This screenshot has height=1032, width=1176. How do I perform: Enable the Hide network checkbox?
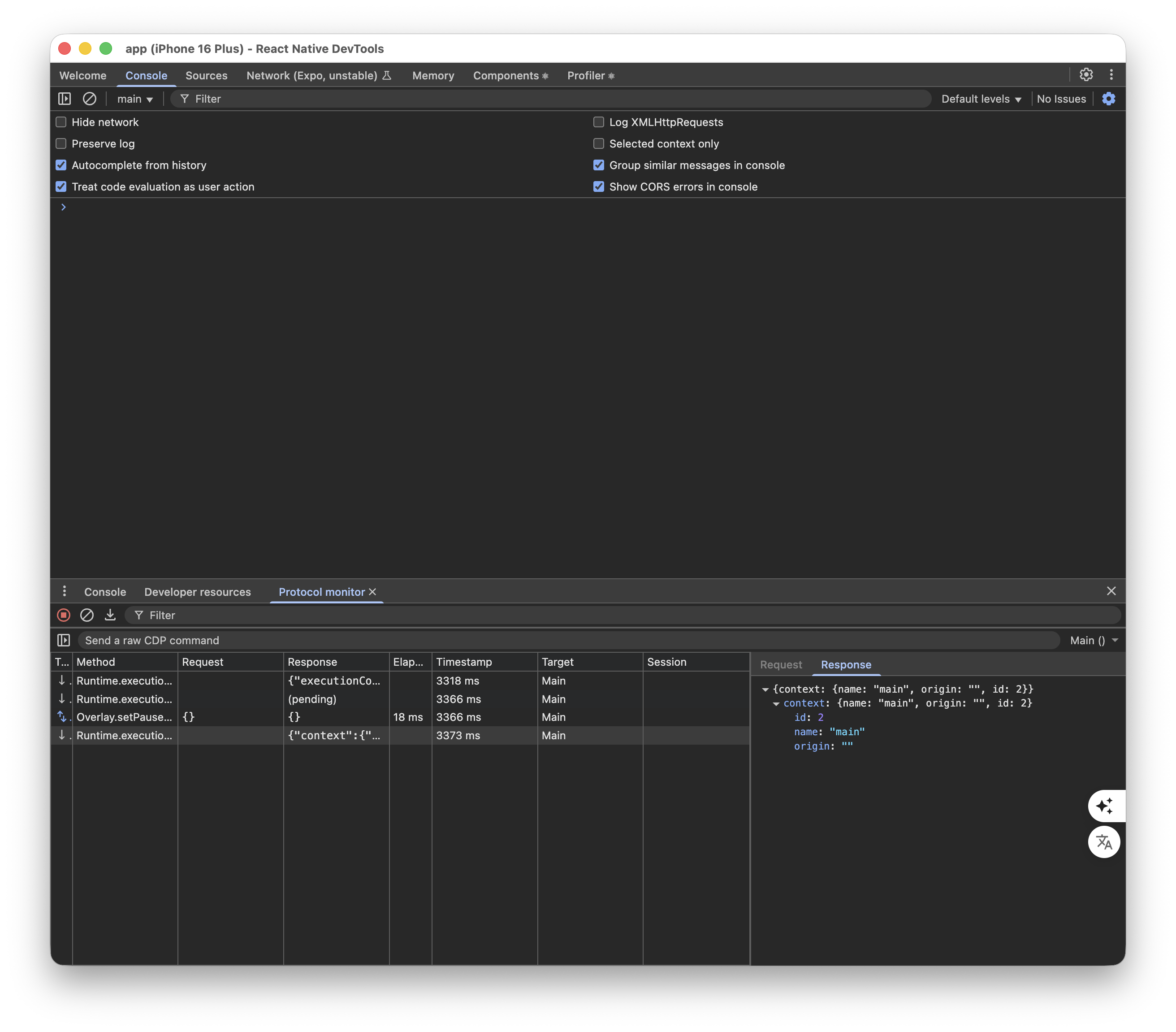[61, 122]
